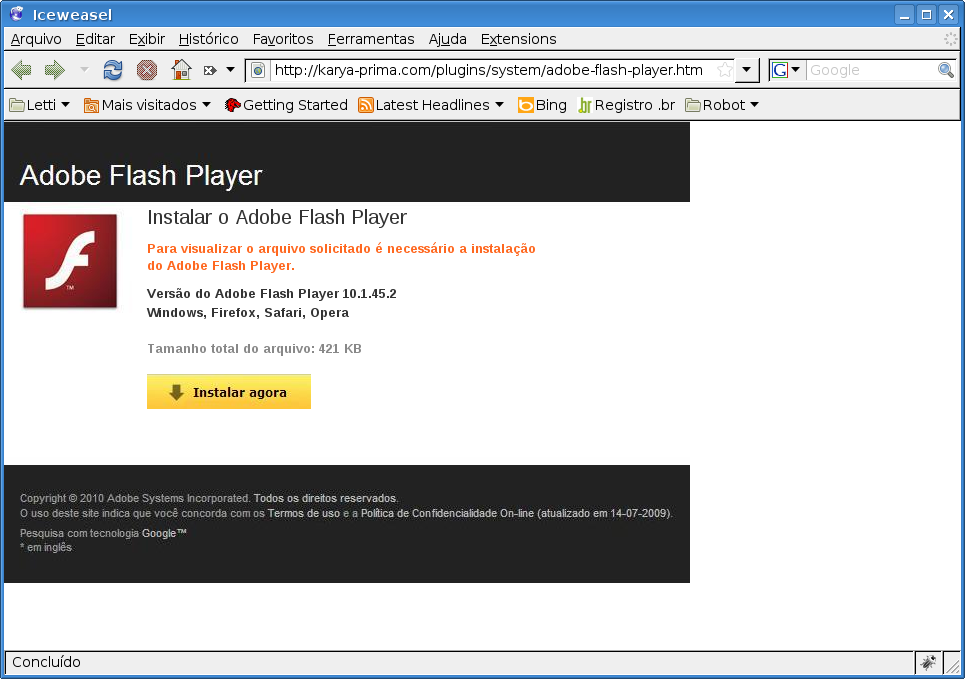
Task: Maximize the Iceweasel window
Action: pos(926,14)
